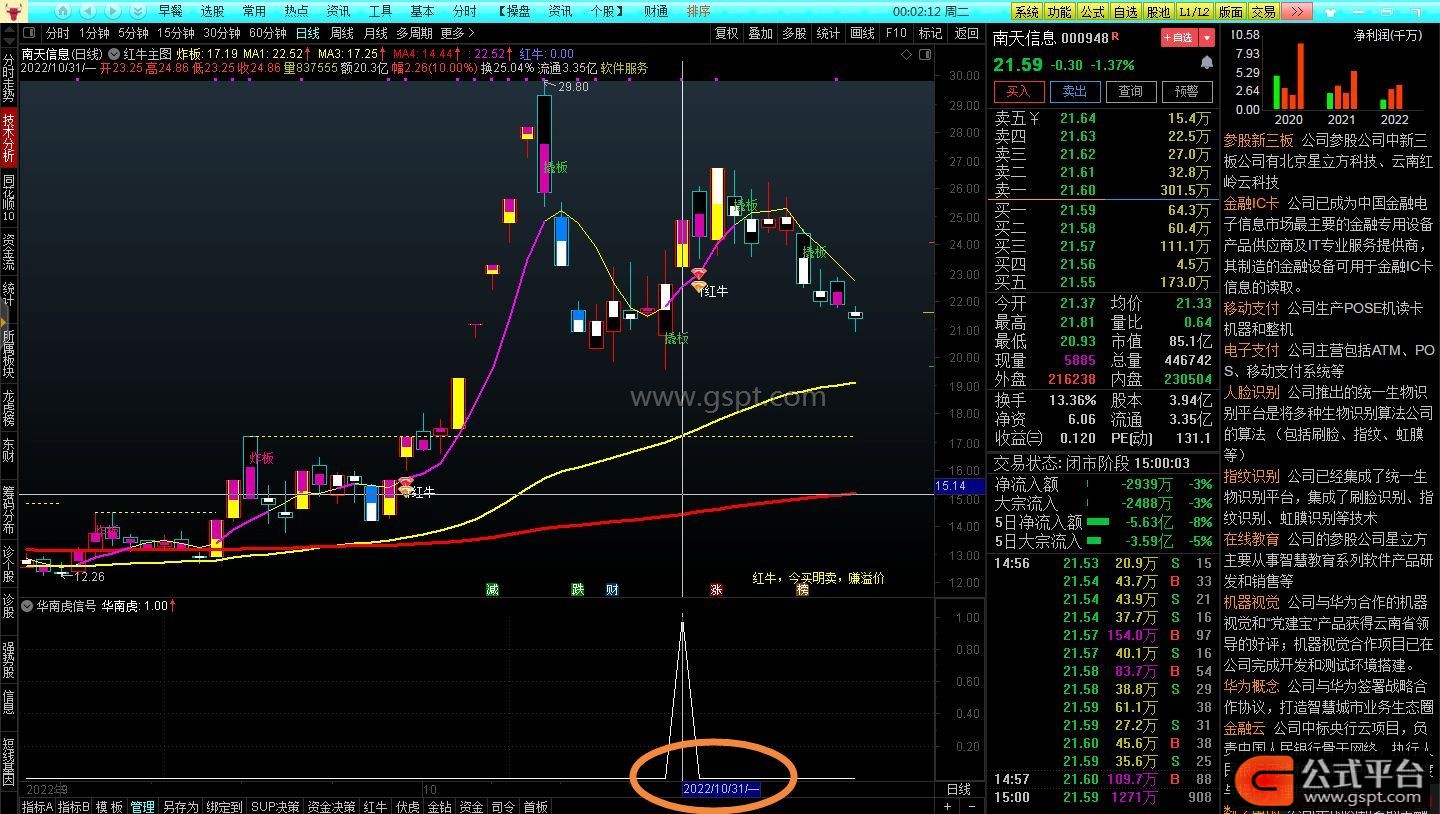Switch to the 60分钟 period
This screenshot has width=1440, height=814.
tap(267, 33)
